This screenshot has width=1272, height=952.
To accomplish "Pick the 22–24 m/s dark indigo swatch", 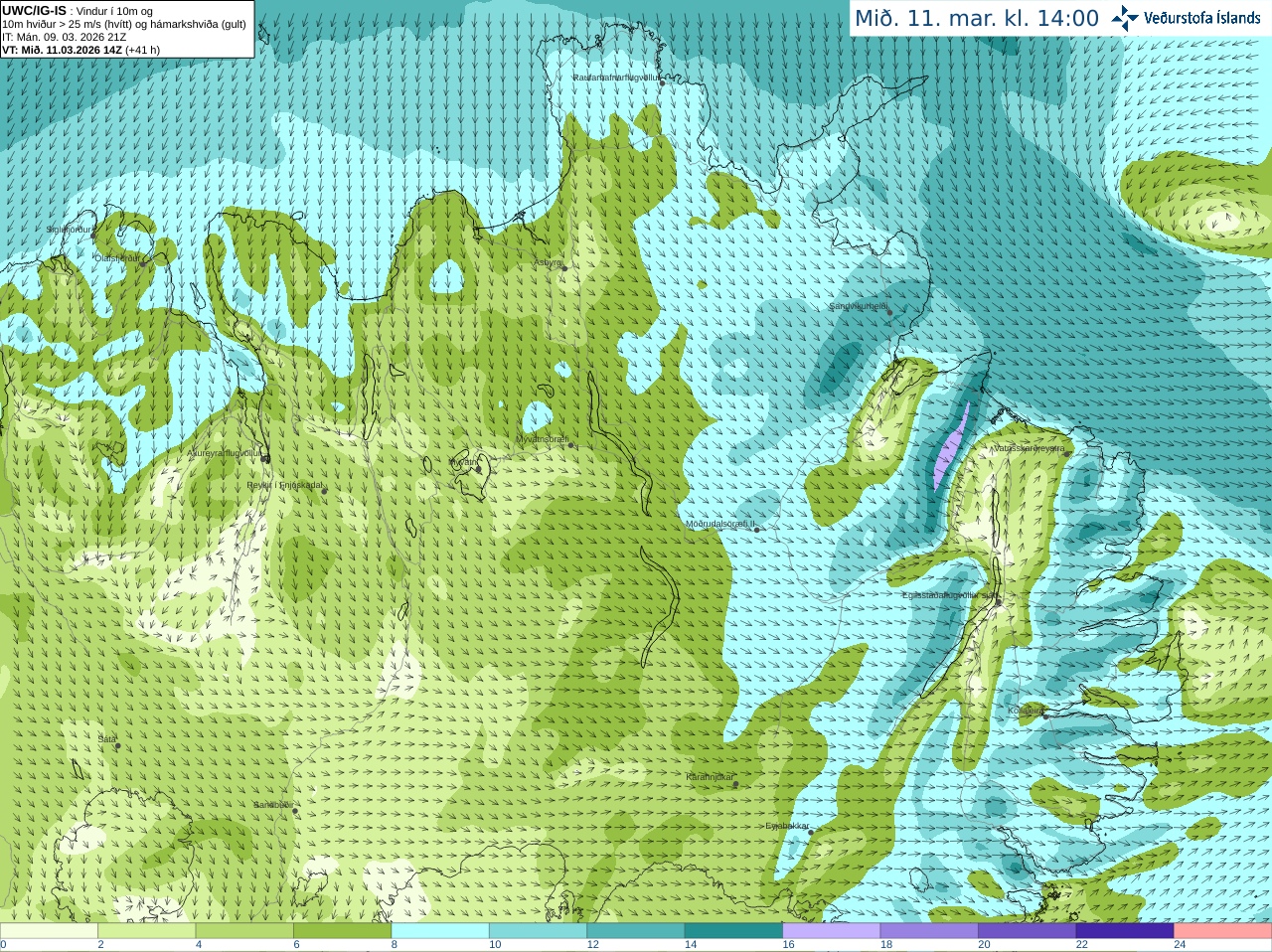I will click(x=1125, y=931).
